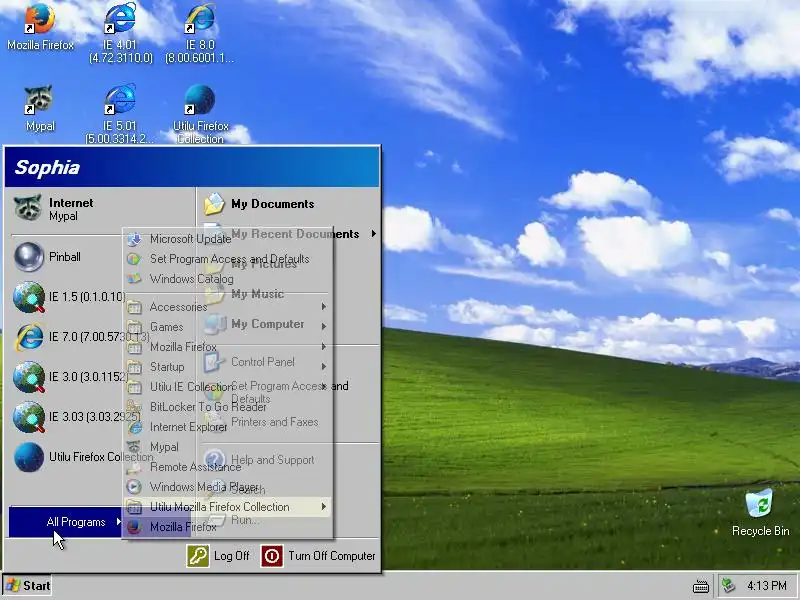
Task: Expand the Games submenu
Action: coord(227,327)
